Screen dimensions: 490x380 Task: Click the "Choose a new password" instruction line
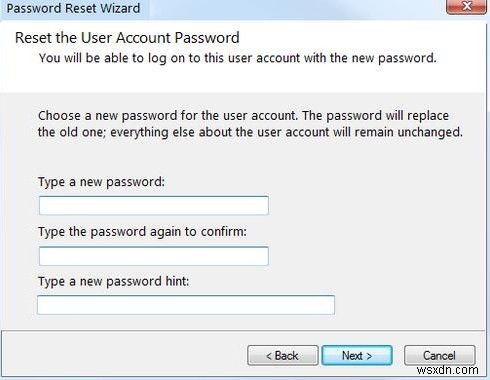click(x=243, y=116)
